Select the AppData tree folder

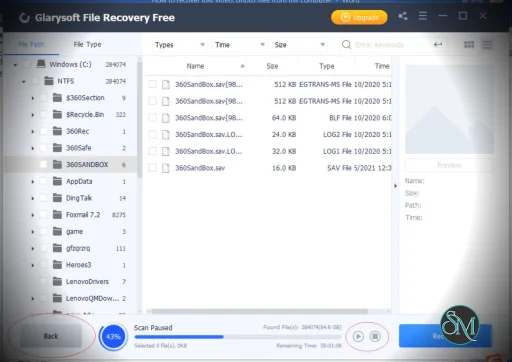click(x=79, y=181)
